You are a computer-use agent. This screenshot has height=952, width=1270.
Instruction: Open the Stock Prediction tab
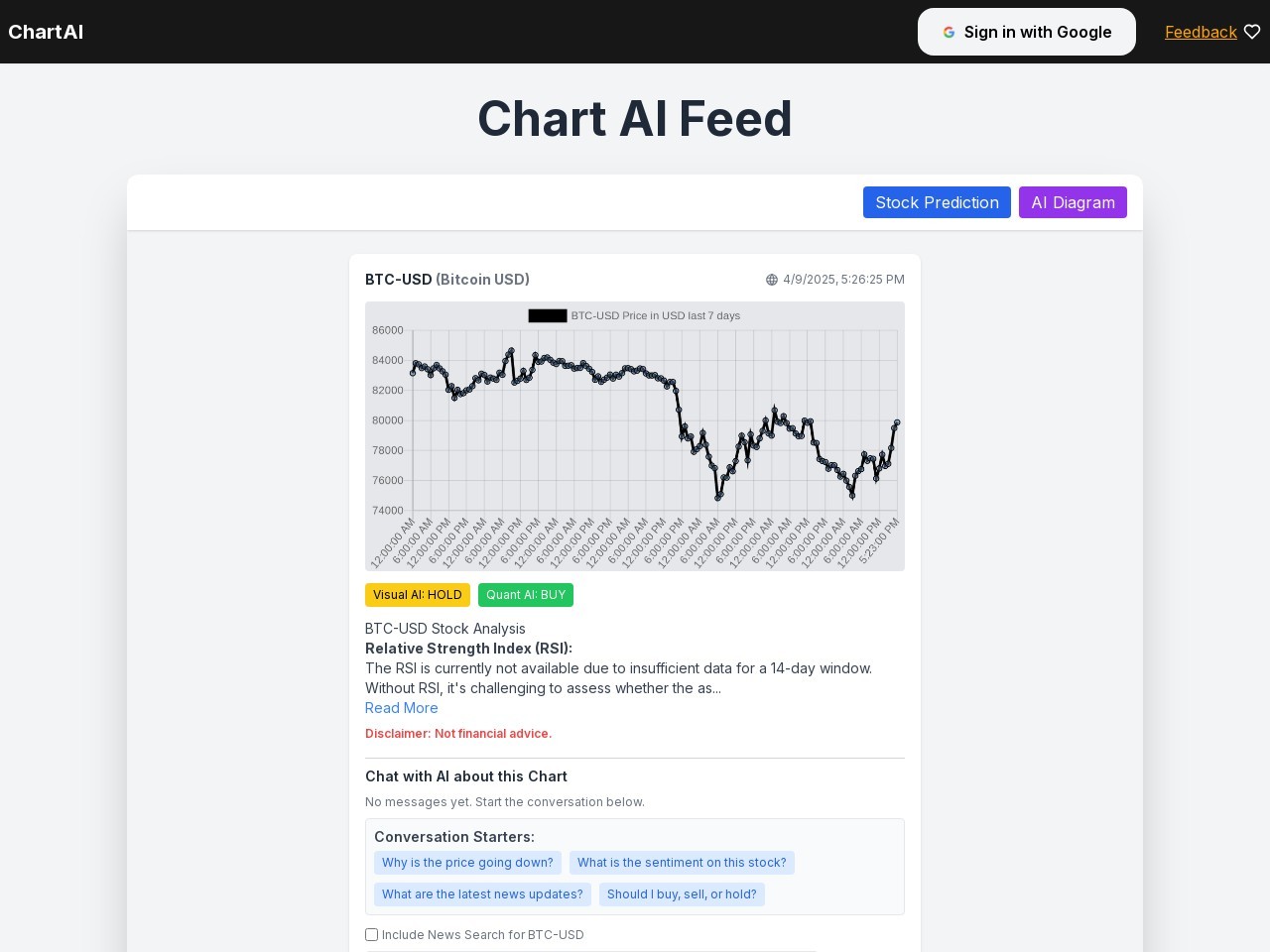[937, 202]
